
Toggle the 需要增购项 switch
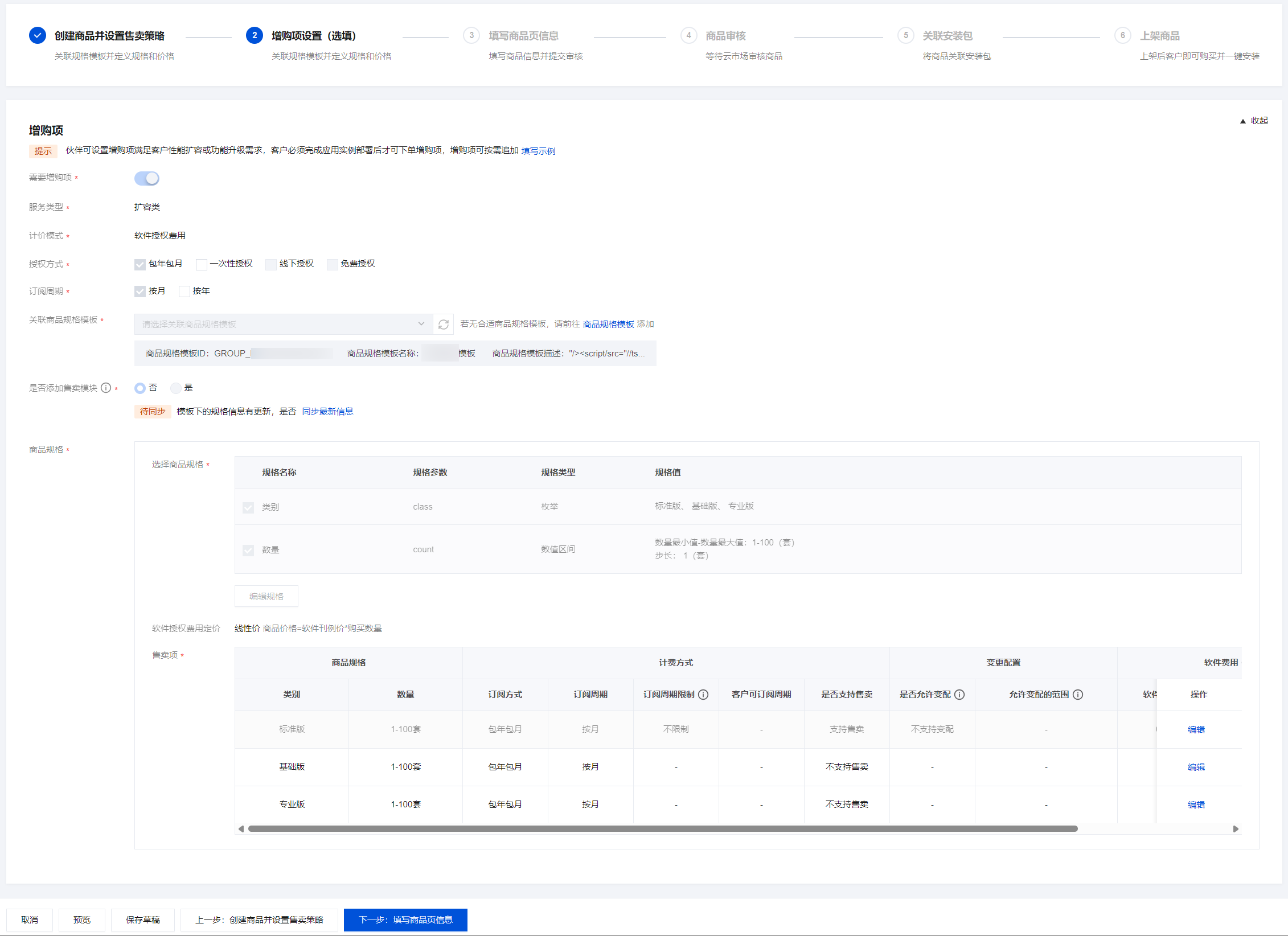pos(147,179)
